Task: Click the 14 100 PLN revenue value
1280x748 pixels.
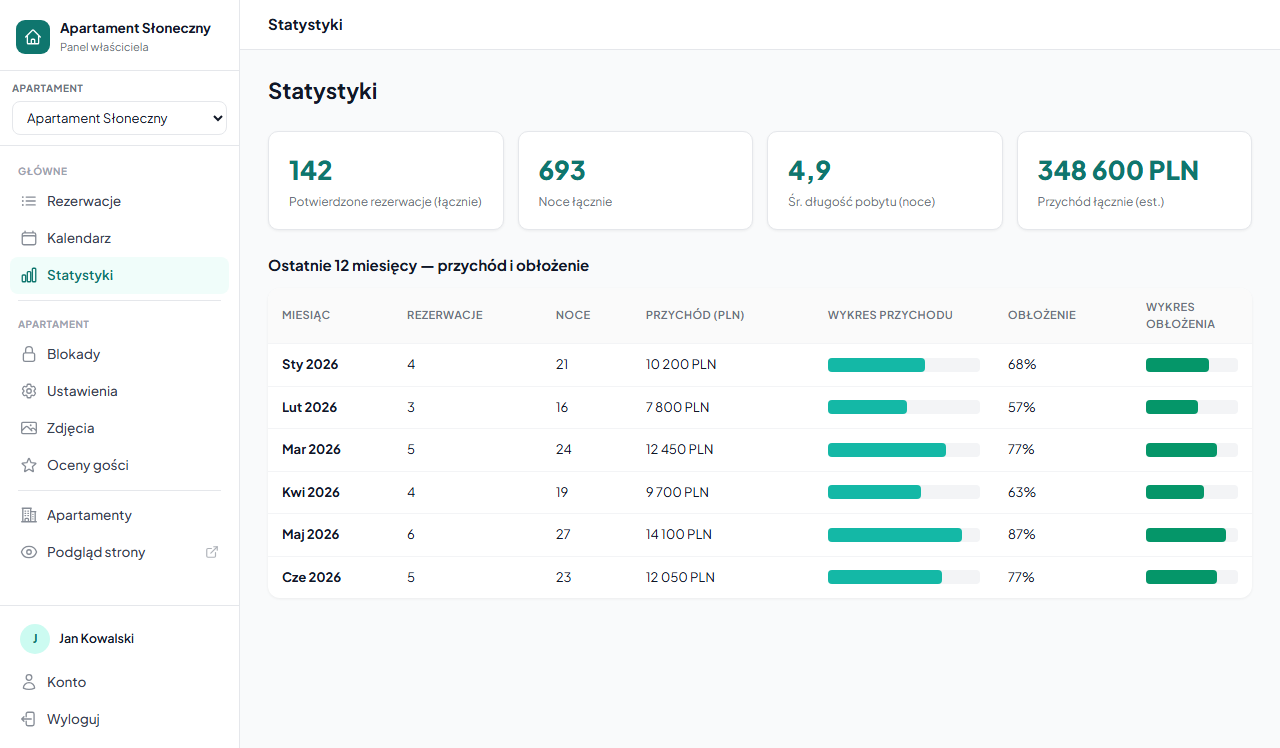Action: [x=679, y=535]
